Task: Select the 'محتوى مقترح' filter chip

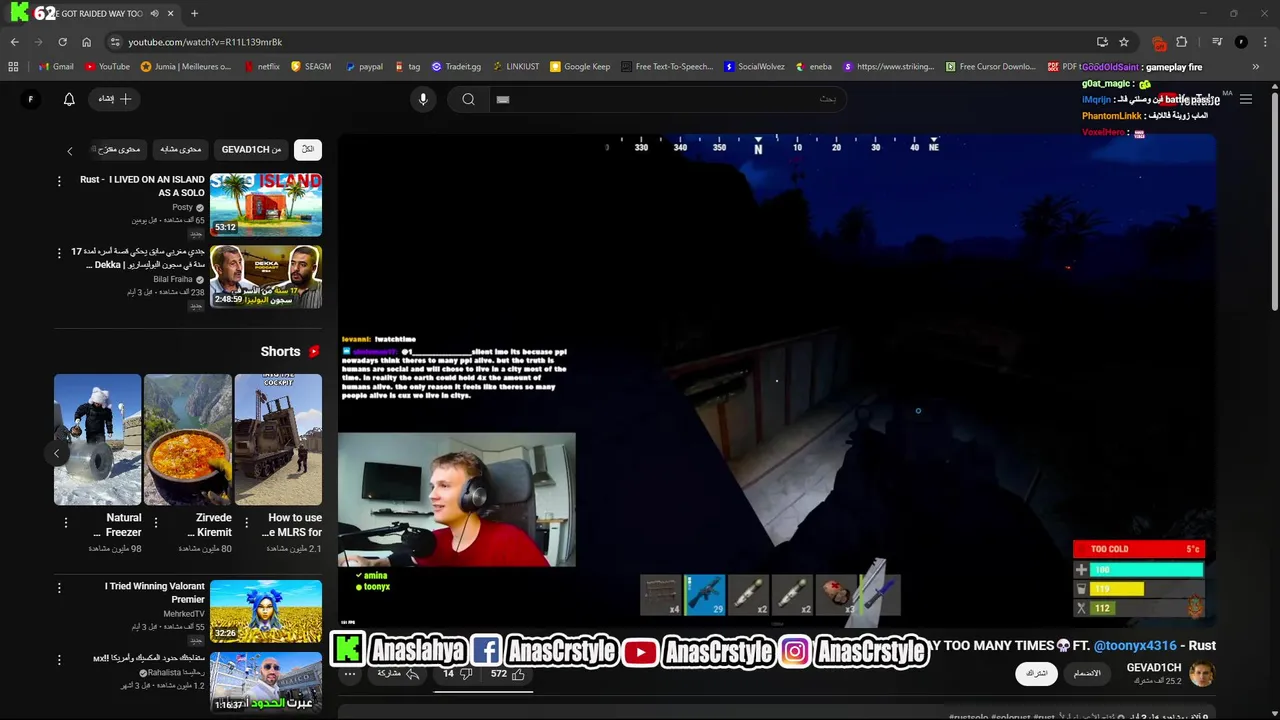Action: (120, 149)
